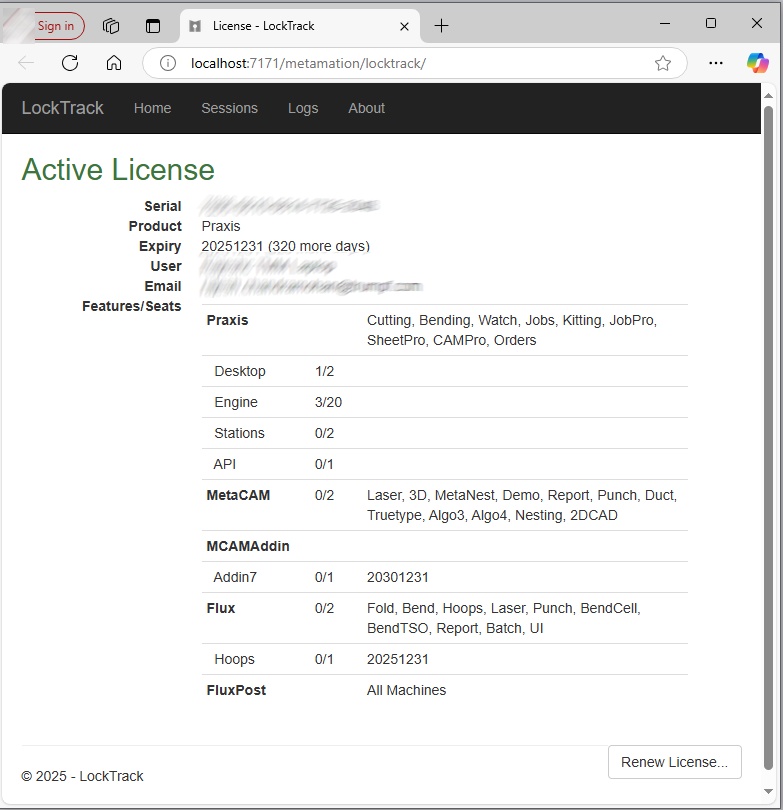Click the Engine seats value 3/20

point(328,402)
